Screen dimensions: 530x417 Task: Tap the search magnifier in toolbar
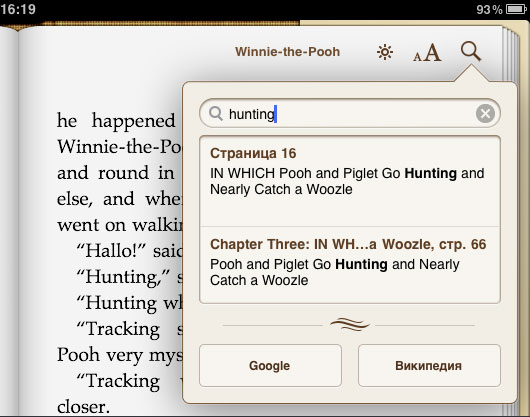coord(471,51)
